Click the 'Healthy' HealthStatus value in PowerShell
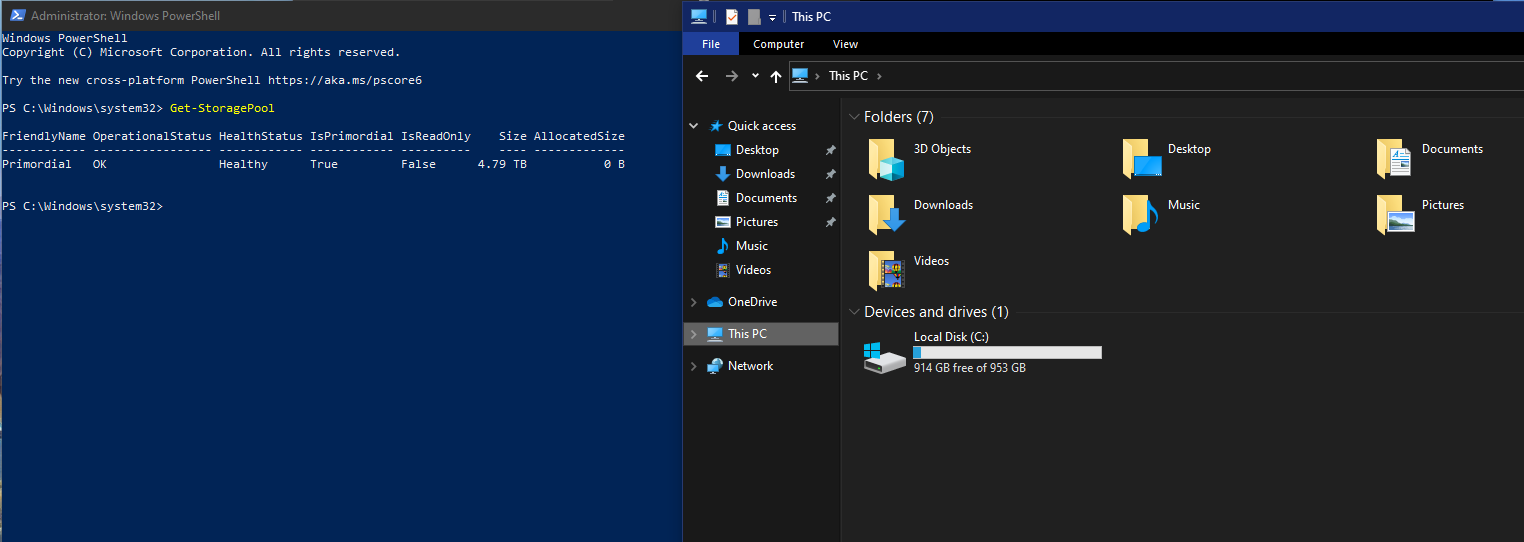This screenshot has height=542, width=1524. [244, 164]
